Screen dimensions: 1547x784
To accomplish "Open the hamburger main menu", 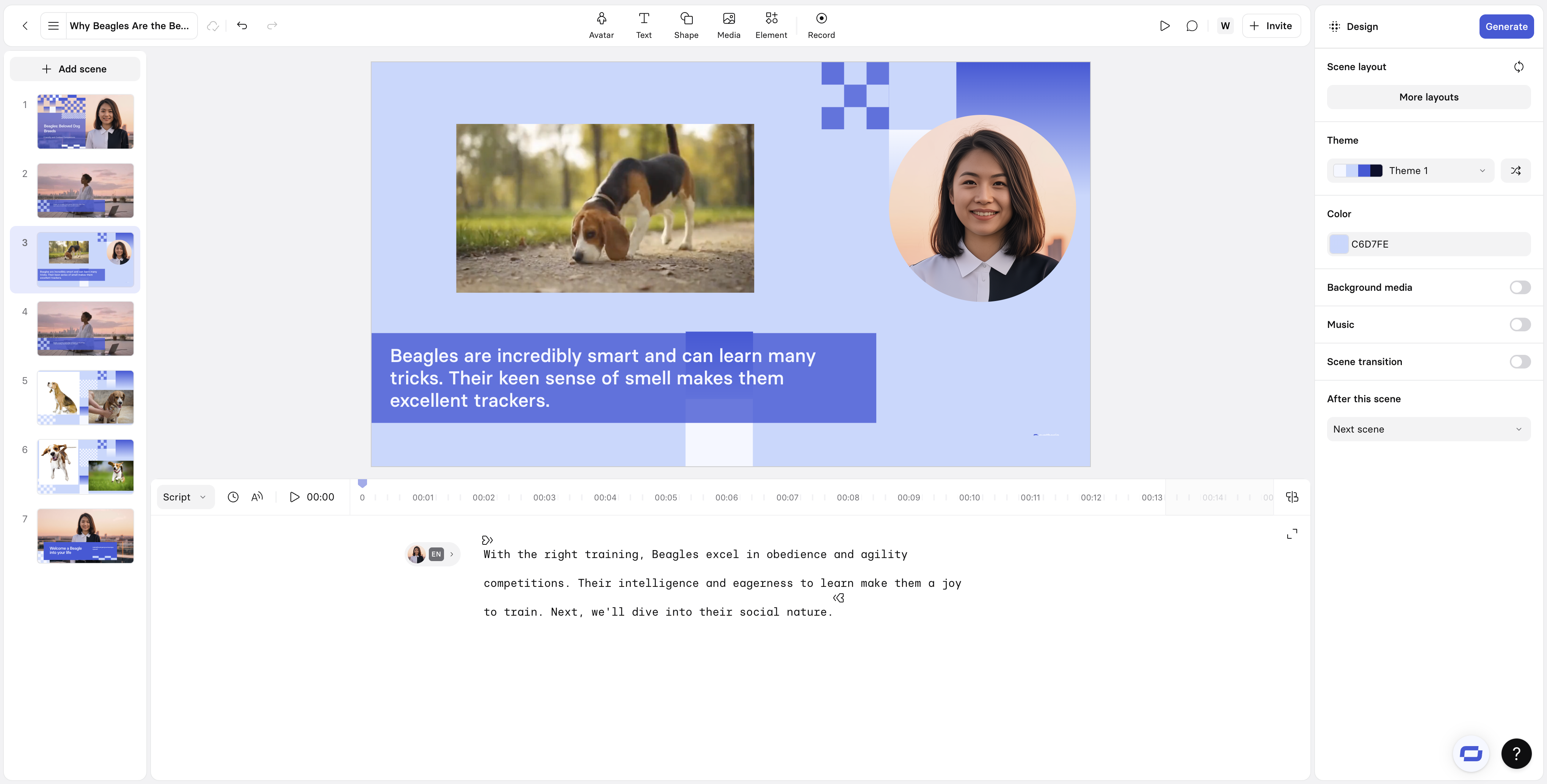I will [x=53, y=26].
